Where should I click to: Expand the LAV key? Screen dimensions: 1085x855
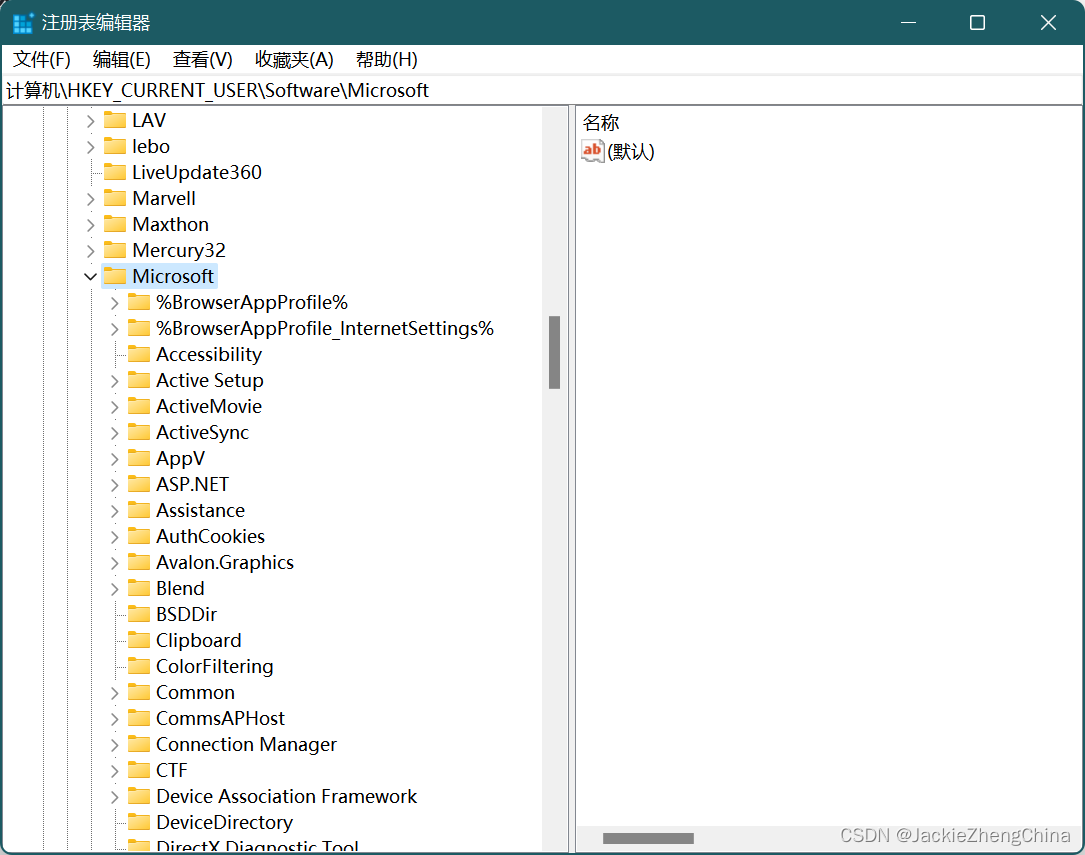[90, 121]
